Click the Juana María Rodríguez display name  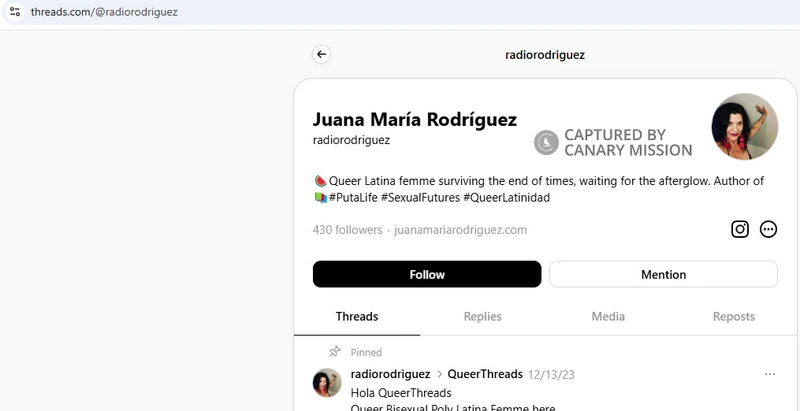coord(415,119)
